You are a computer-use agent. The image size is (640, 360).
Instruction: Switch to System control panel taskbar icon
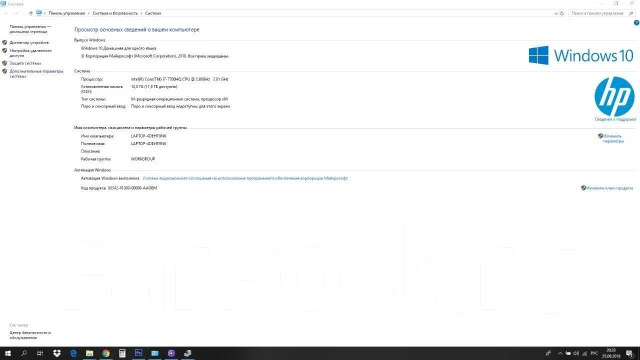[187, 353]
